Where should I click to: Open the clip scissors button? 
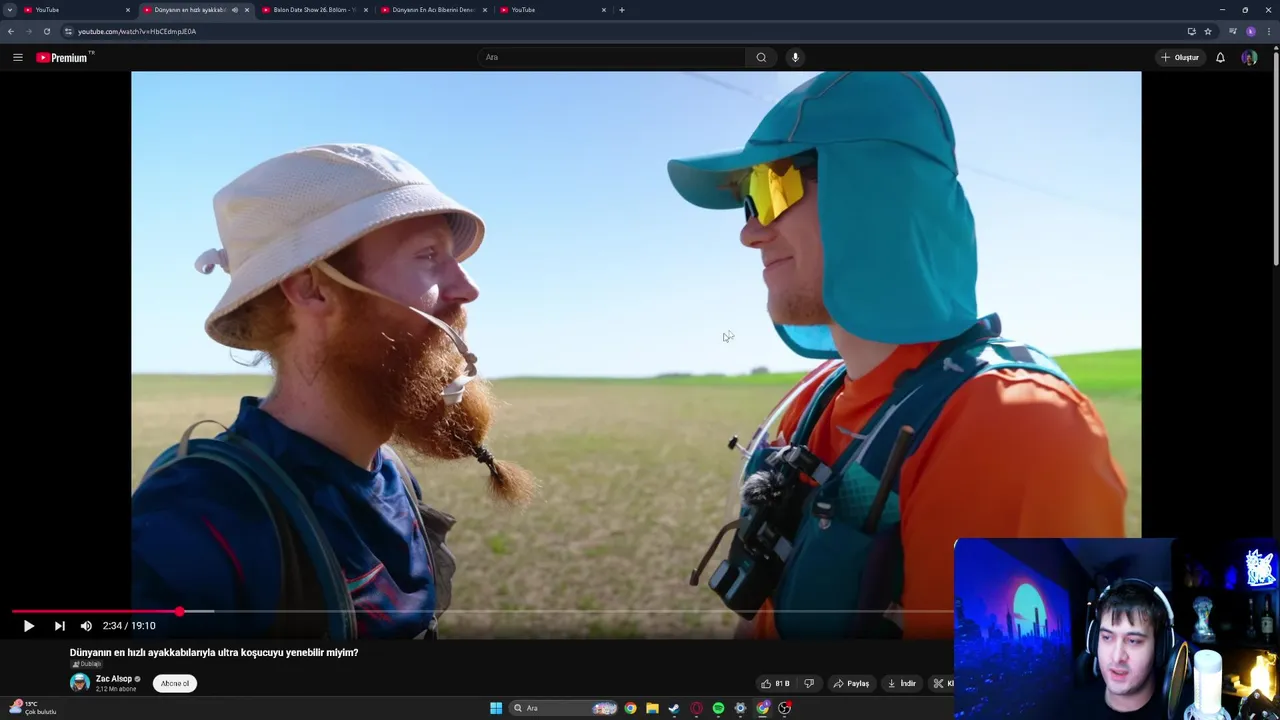940,684
